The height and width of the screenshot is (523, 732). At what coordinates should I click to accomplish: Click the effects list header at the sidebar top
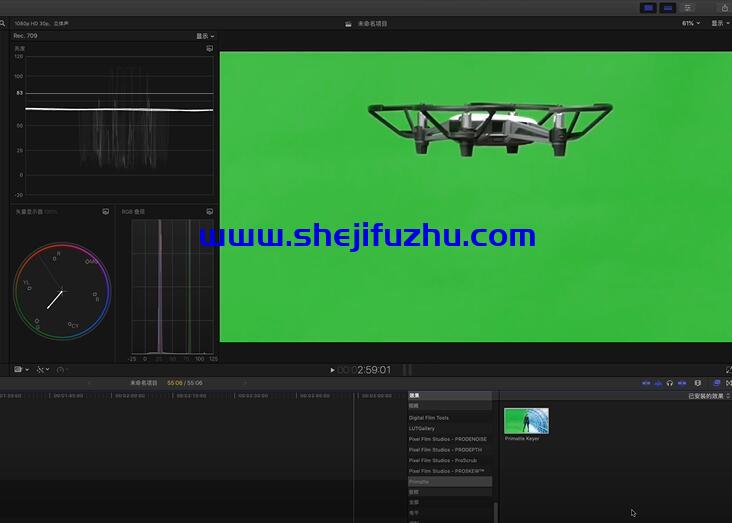click(x=450, y=396)
